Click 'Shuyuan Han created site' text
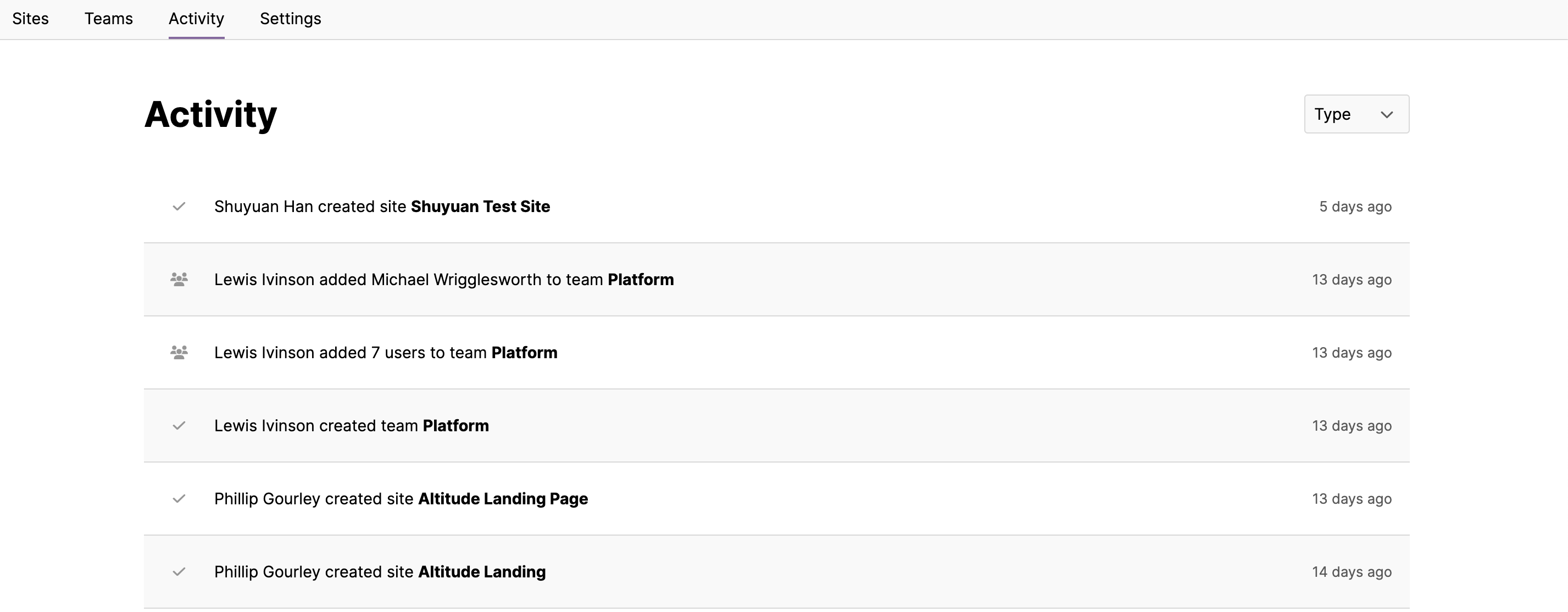The height and width of the screenshot is (612, 1568). pyautogui.click(x=310, y=207)
